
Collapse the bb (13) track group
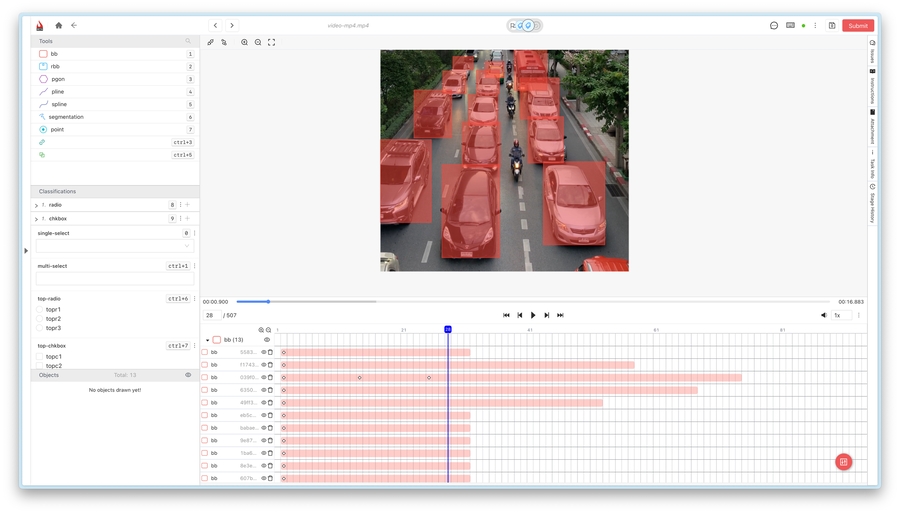[x=207, y=340]
